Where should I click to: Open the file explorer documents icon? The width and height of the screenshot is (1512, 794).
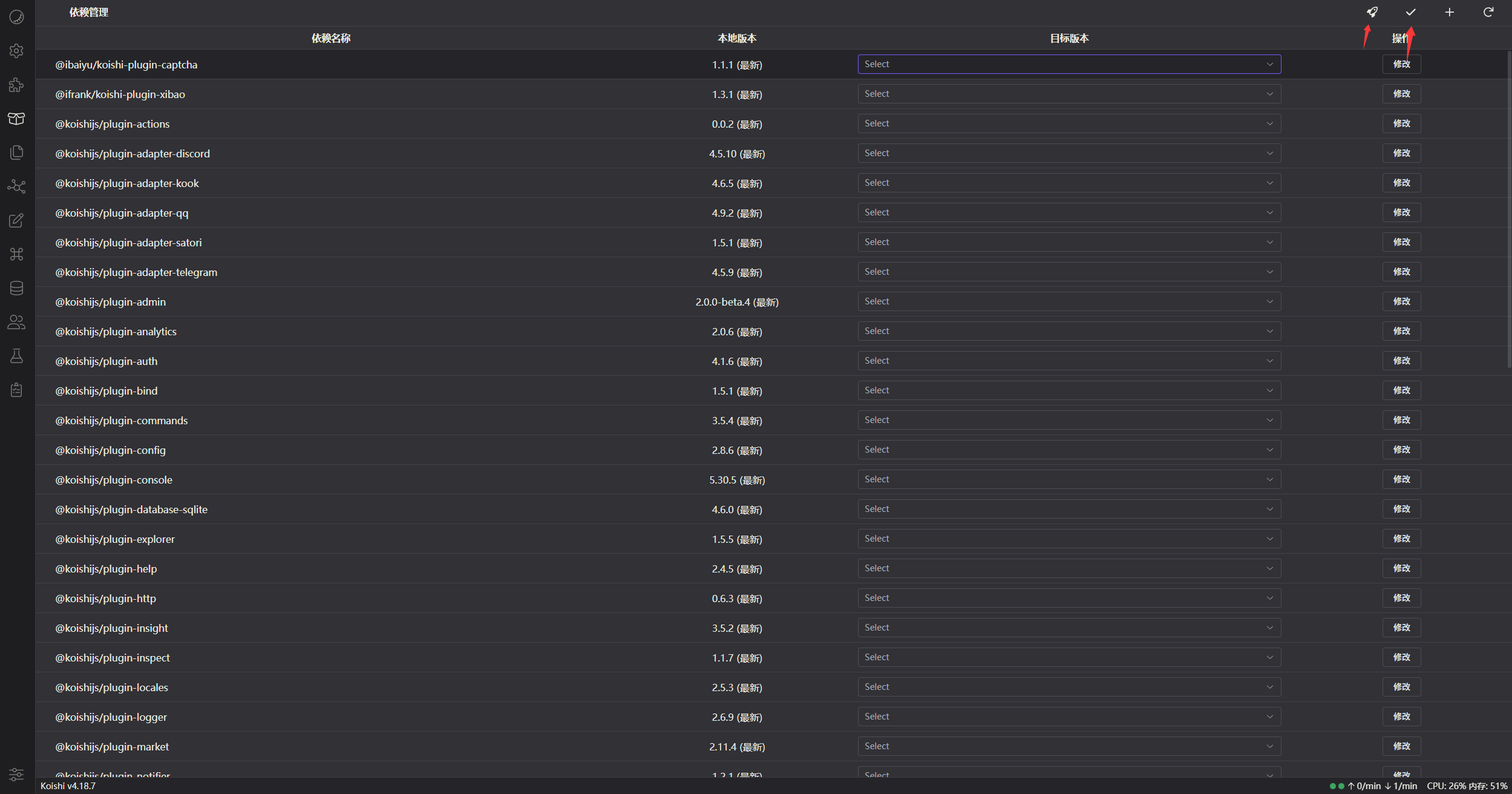click(17, 153)
